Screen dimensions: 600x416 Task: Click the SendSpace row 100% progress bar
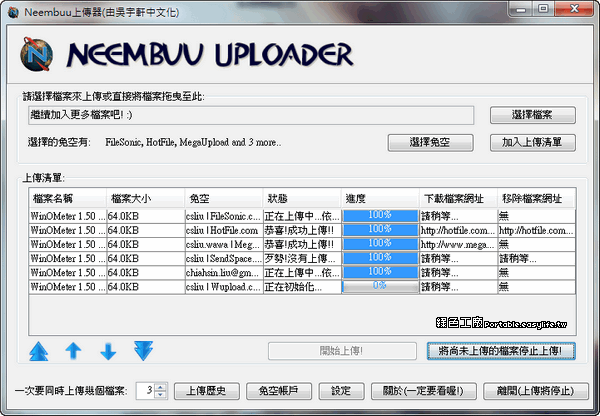point(380,258)
